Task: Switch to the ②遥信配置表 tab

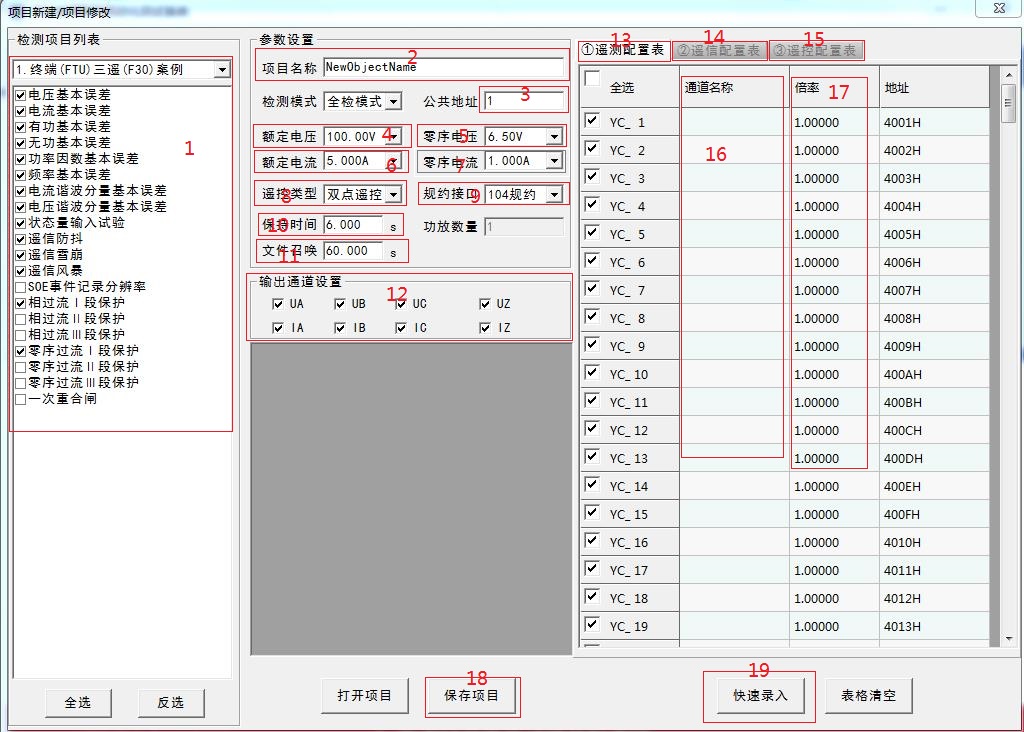Action: pyautogui.click(x=717, y=50)
